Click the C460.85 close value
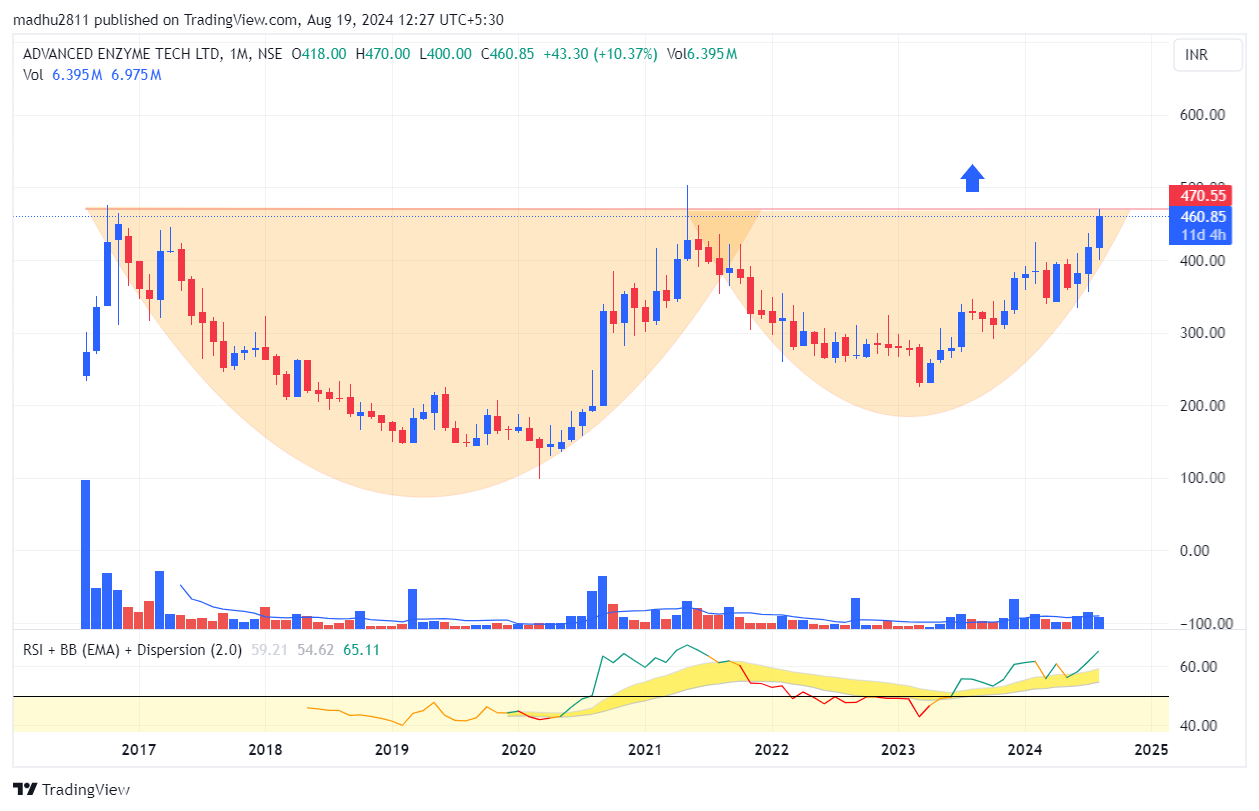This screenshot has width=1259, height=811. [508, 54]
